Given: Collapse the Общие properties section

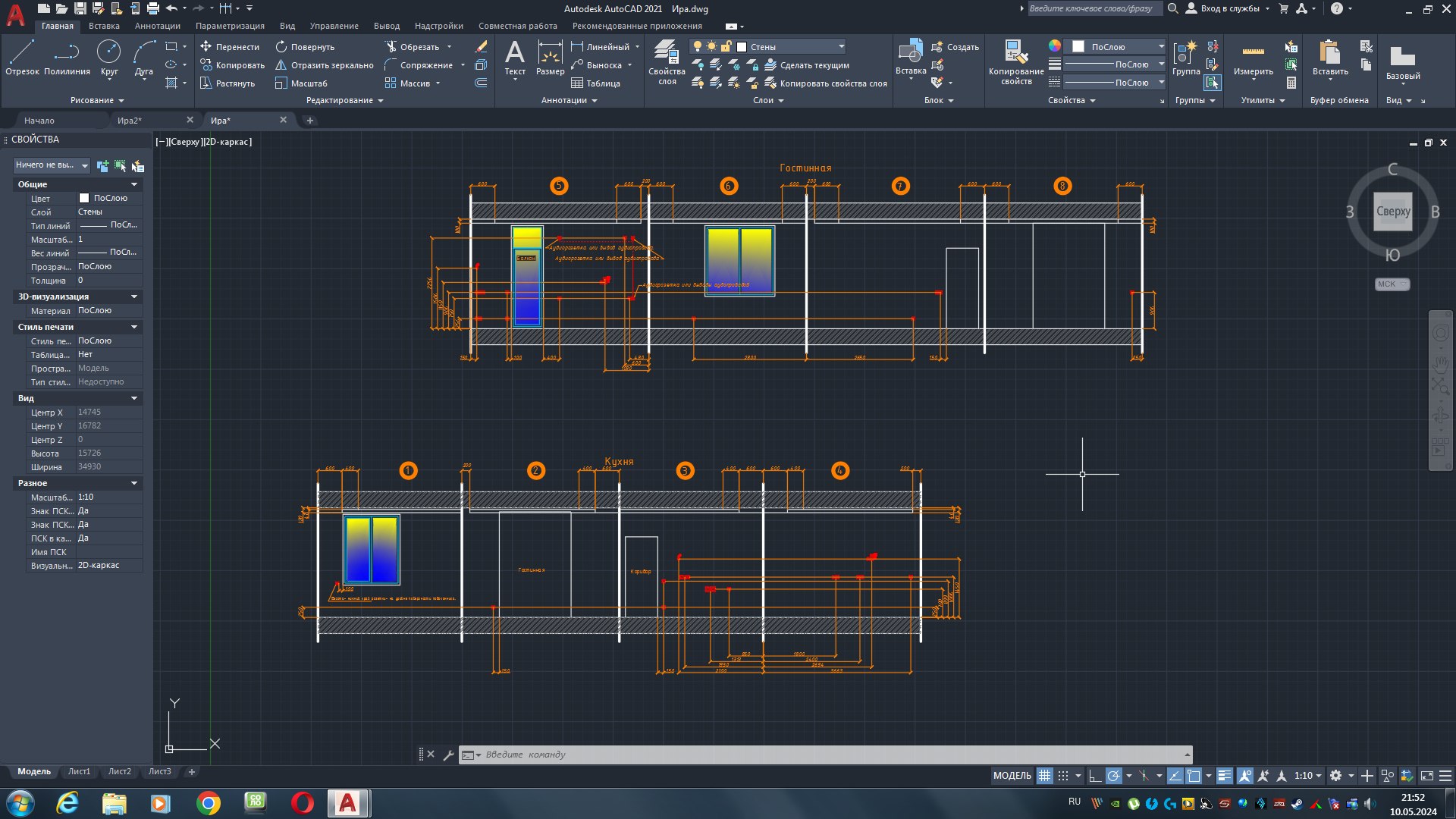Looking at the screenshot, I should pos(134,184).
